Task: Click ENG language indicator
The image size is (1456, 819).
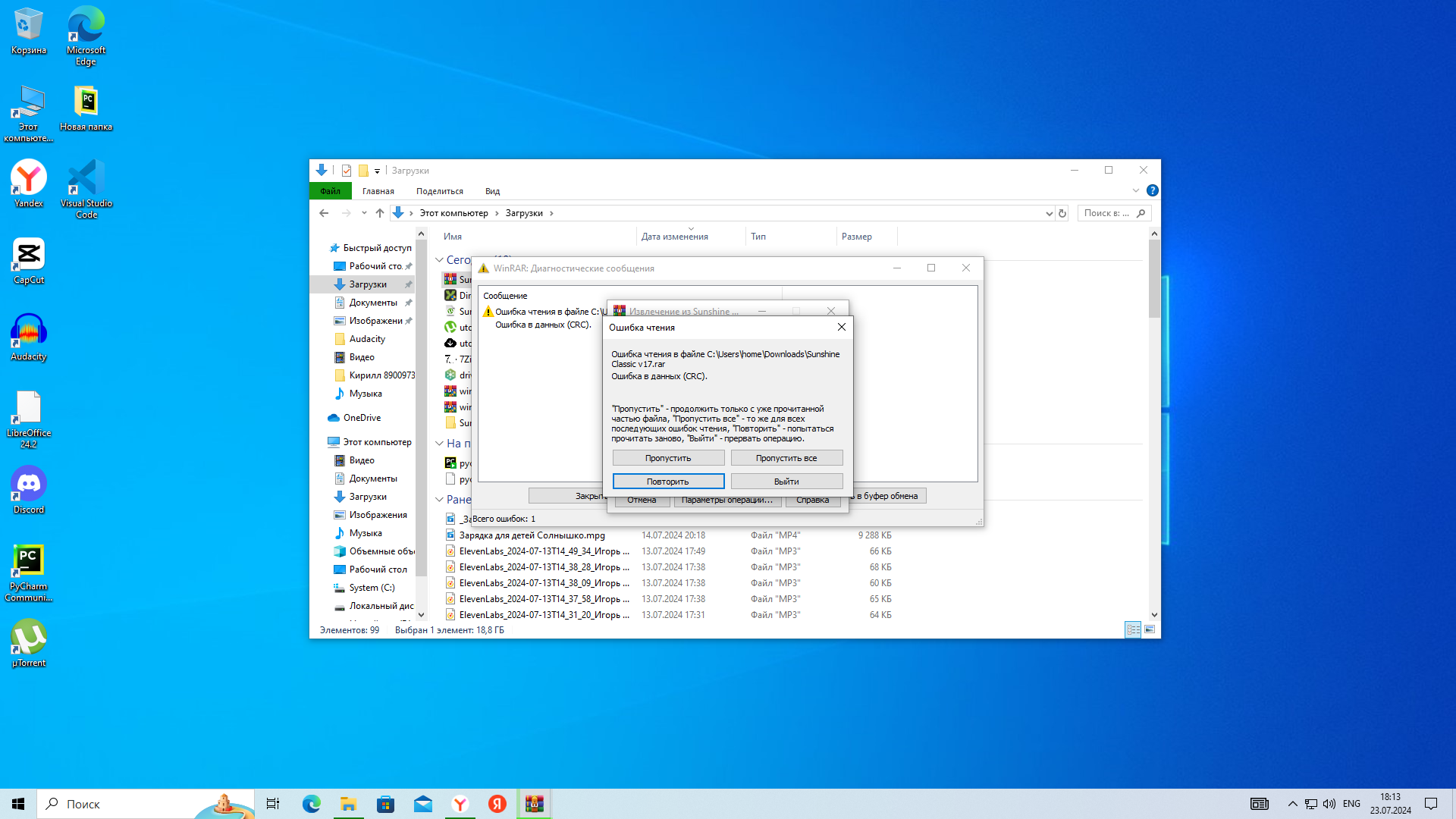Action: click(x=1351, y=804)
